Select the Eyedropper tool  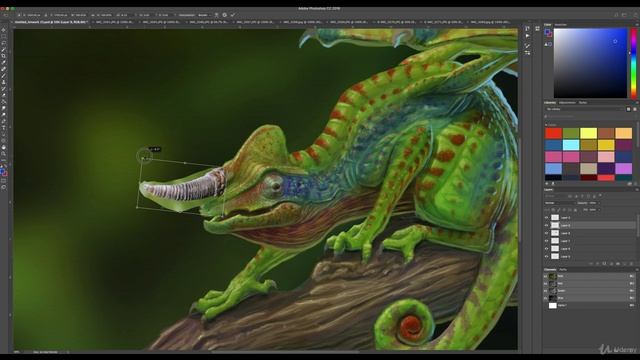pos(4,62)
